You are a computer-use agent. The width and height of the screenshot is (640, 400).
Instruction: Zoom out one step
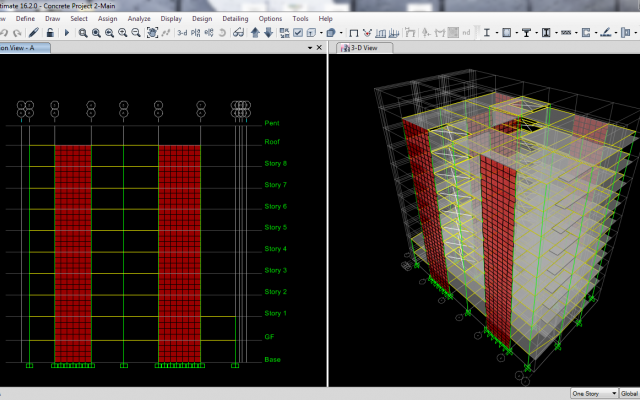point(136,33)
